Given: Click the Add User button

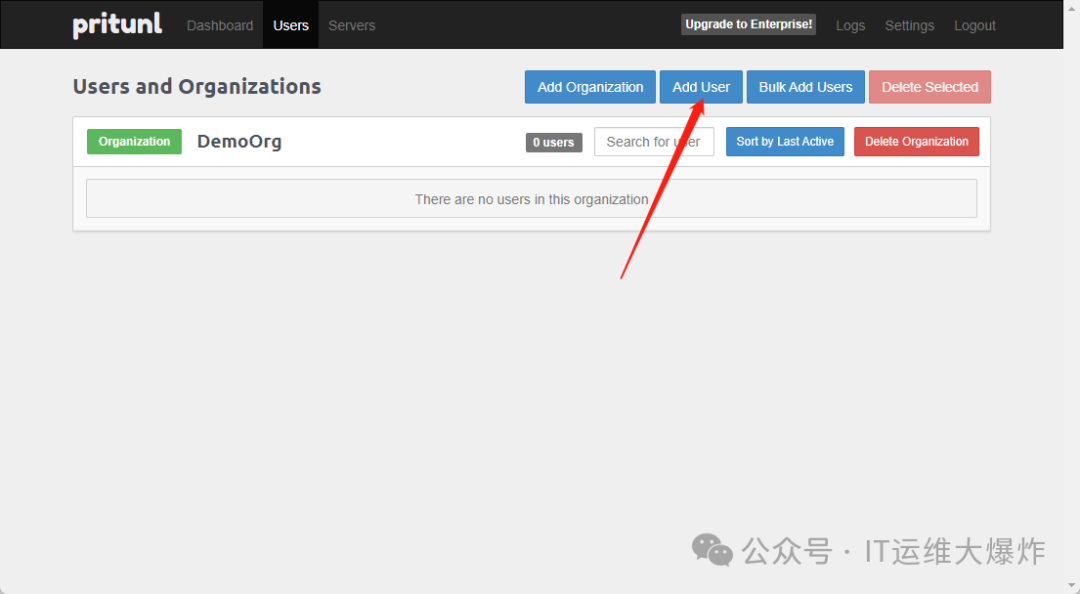Looking at the screenshot, I should (700, 87).
